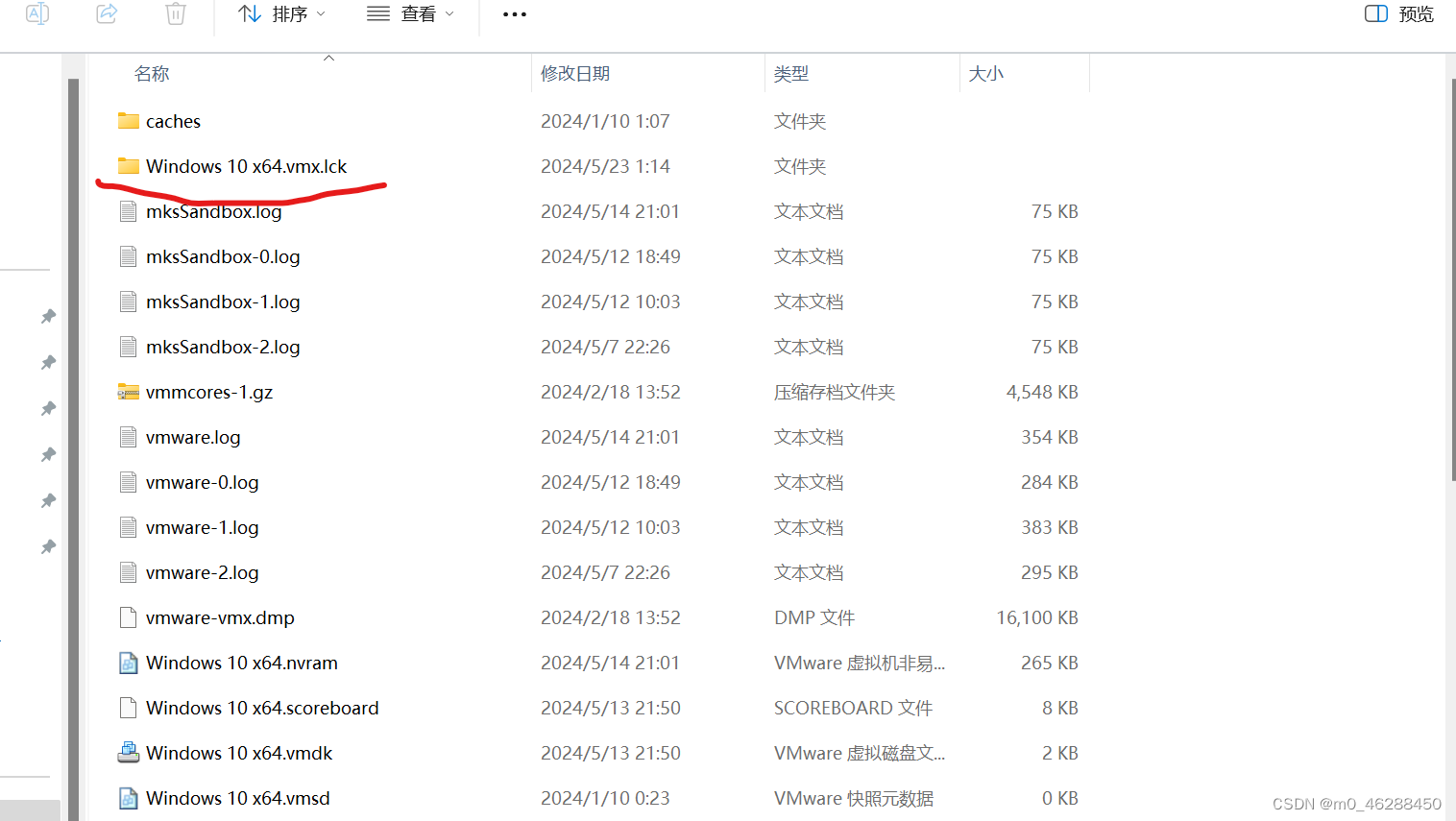Viewport: 1456px width, 821px height.
Task: Open the three-dots more options menu
Action: pyautogui.click(x=515, y=14)
